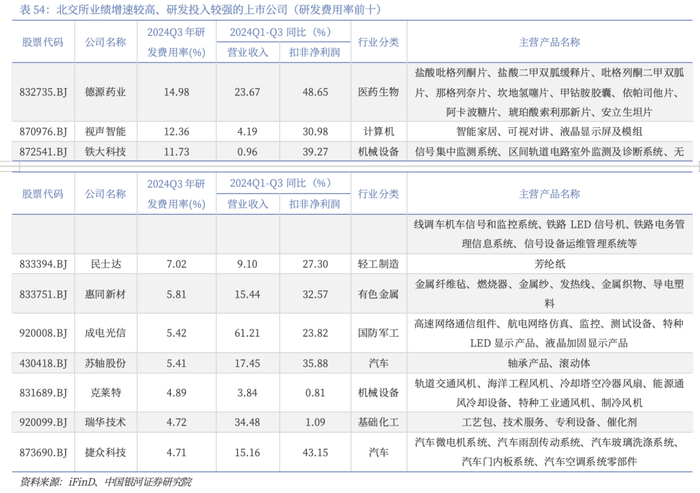This screenshot has height=493, width=700.
Task: Click R&D ratio value 4.71
Action: coord(176,453)
